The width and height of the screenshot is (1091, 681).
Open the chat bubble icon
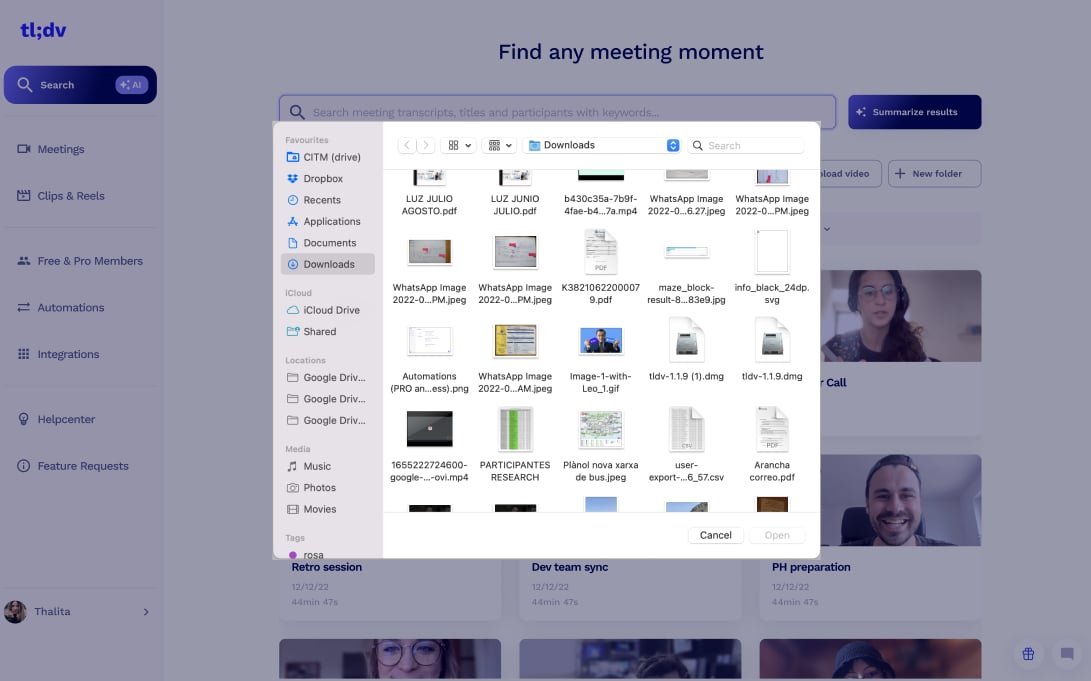click(x=1067, y=654)
